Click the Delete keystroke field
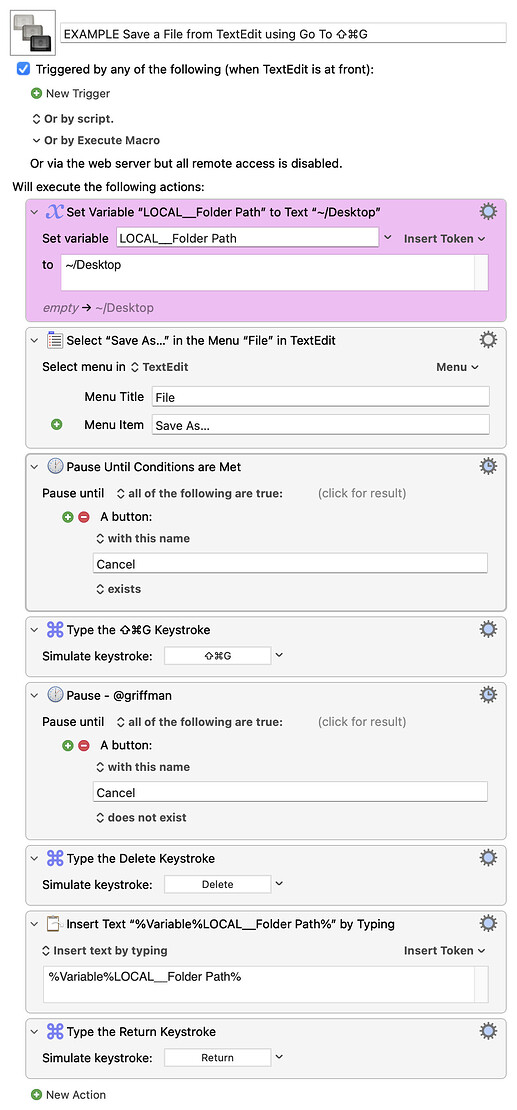The image size is (517, 1110). [x=217, y=884]
